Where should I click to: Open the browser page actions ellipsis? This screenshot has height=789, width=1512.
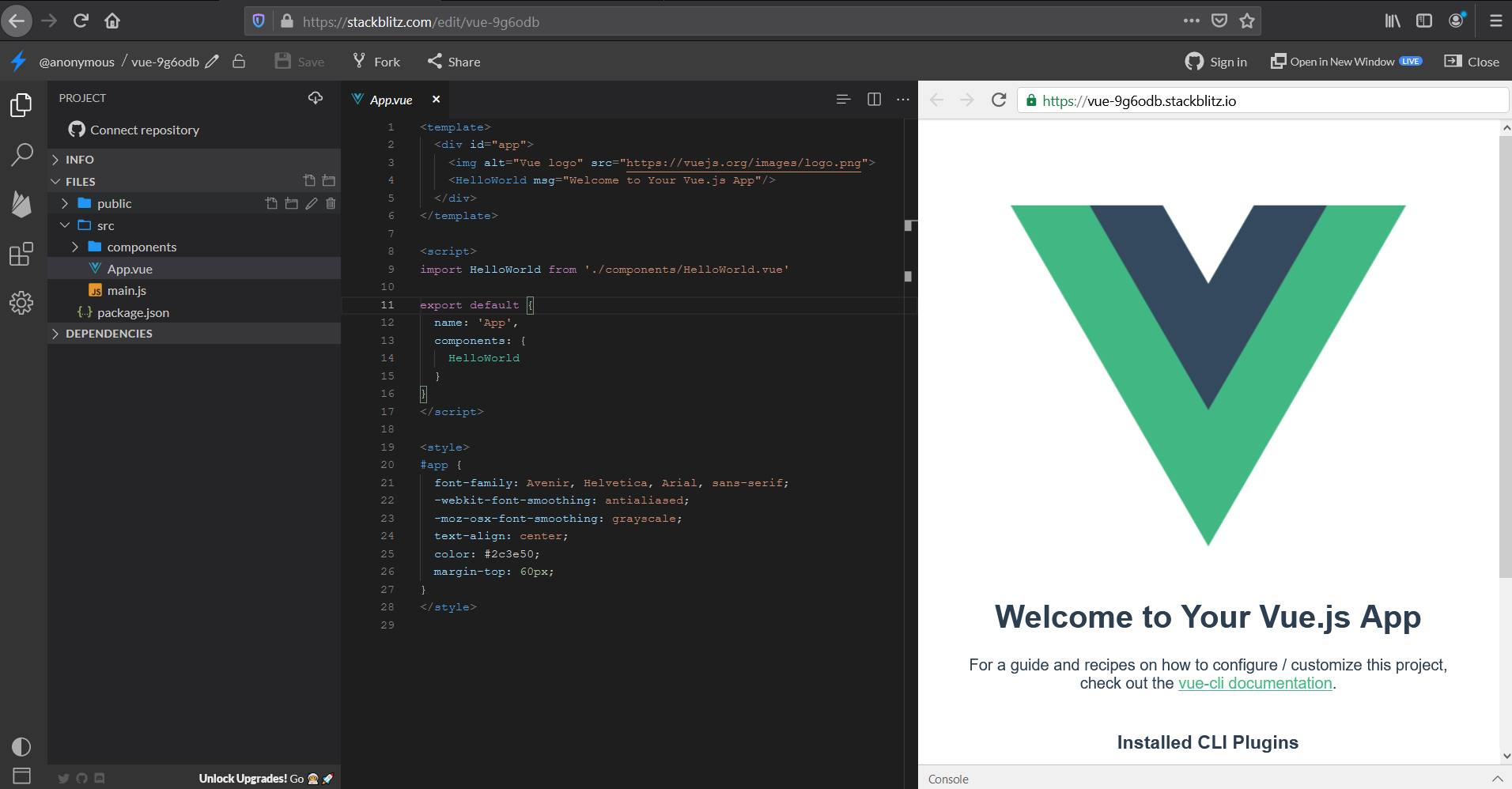(1192, 21)
